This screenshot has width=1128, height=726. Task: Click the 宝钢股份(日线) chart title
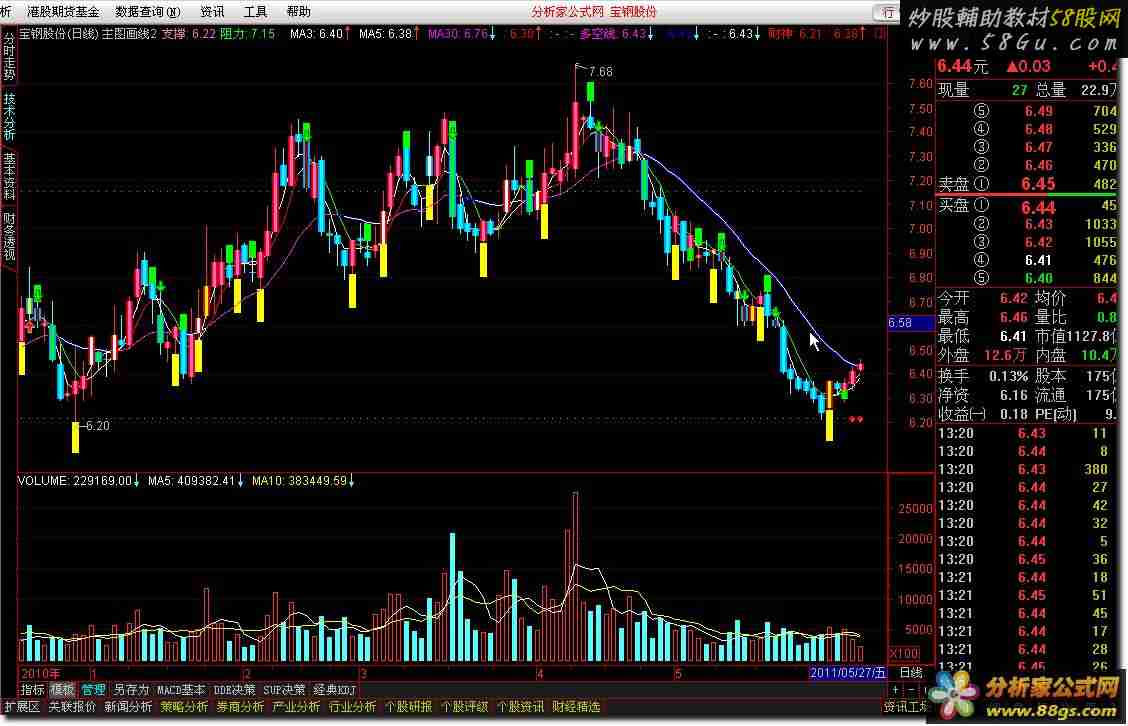58,33
